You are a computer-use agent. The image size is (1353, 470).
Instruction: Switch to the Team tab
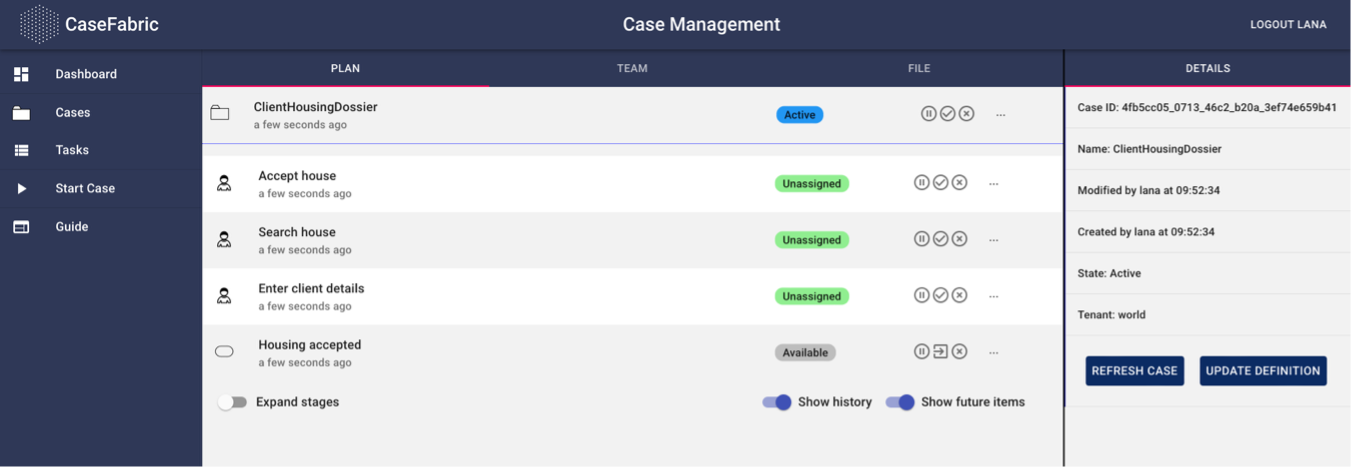click(x=632, y=69)
